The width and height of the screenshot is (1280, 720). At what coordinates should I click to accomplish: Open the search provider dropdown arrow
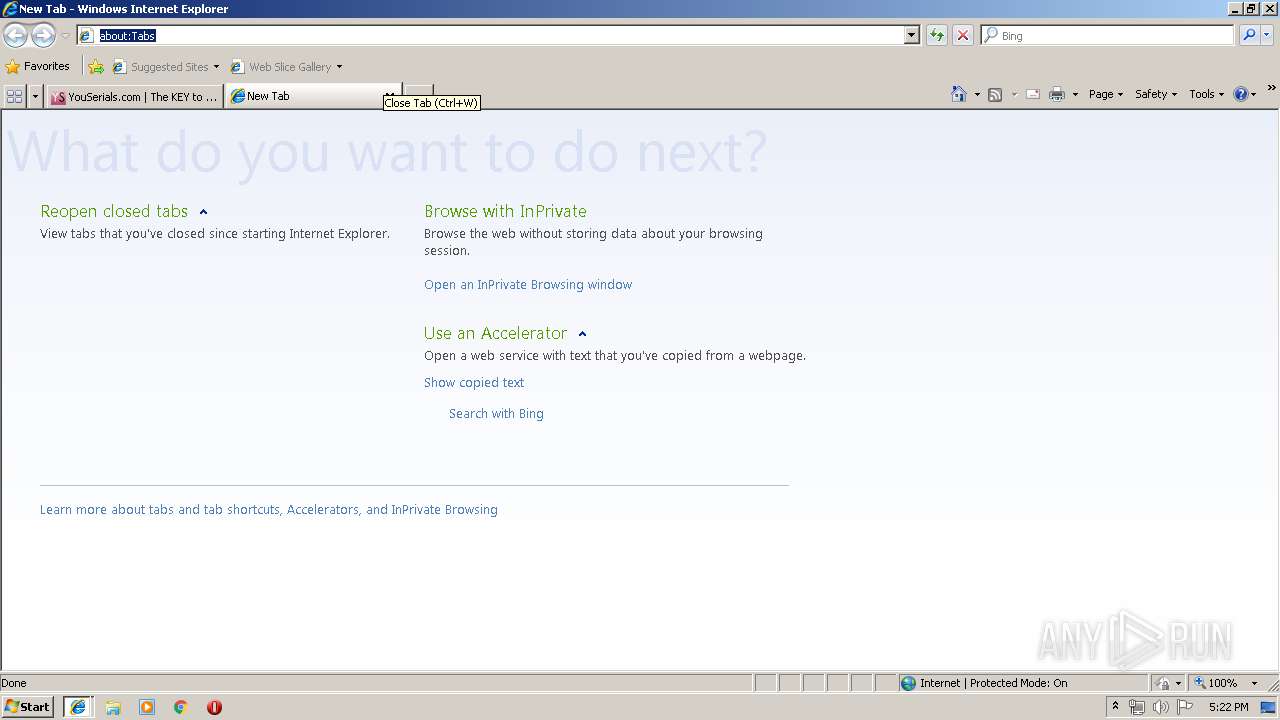click(x=1267, y=35)
